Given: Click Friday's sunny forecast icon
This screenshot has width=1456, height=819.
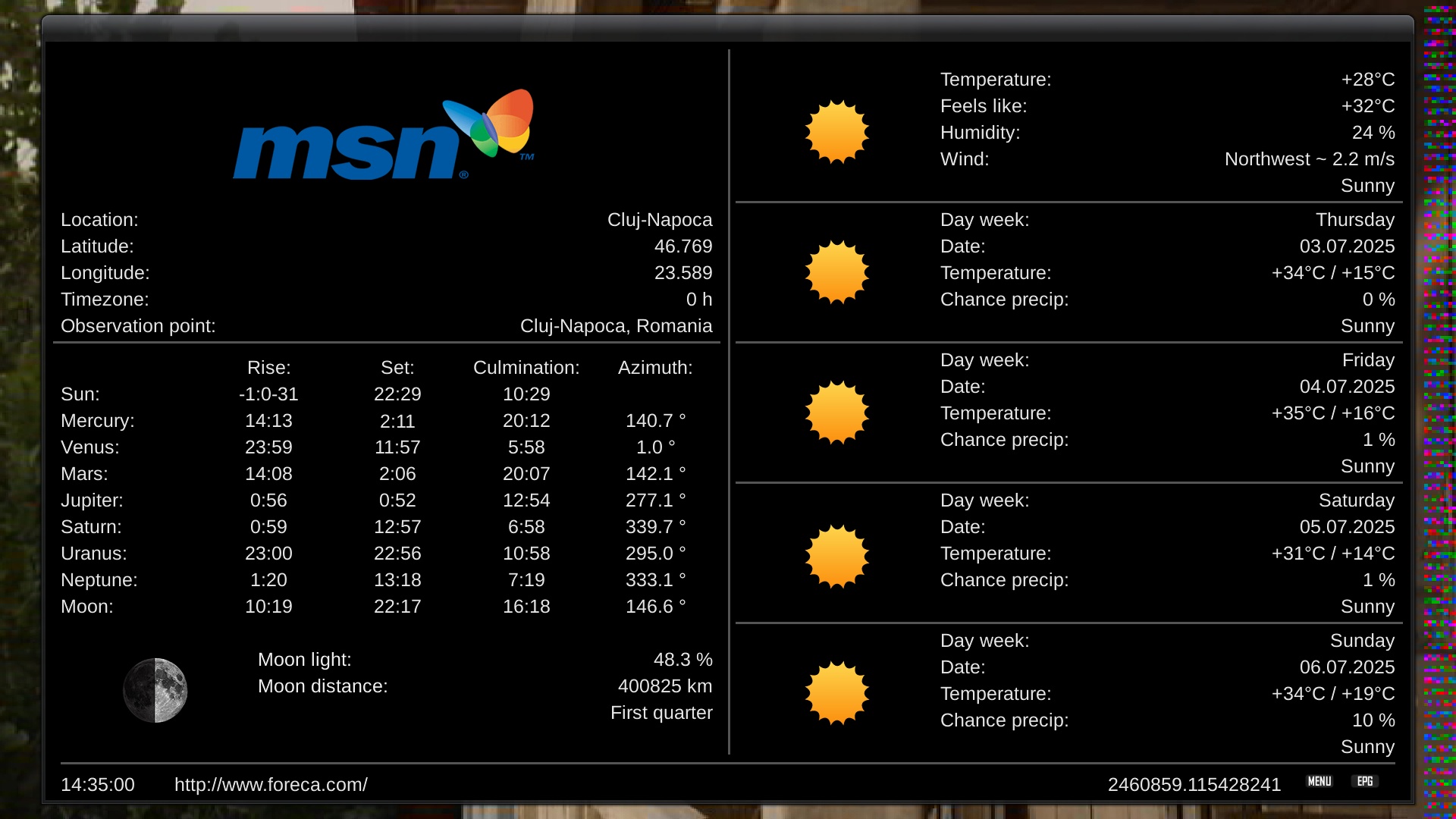Looking at the screenshot, I should [836, 413].
